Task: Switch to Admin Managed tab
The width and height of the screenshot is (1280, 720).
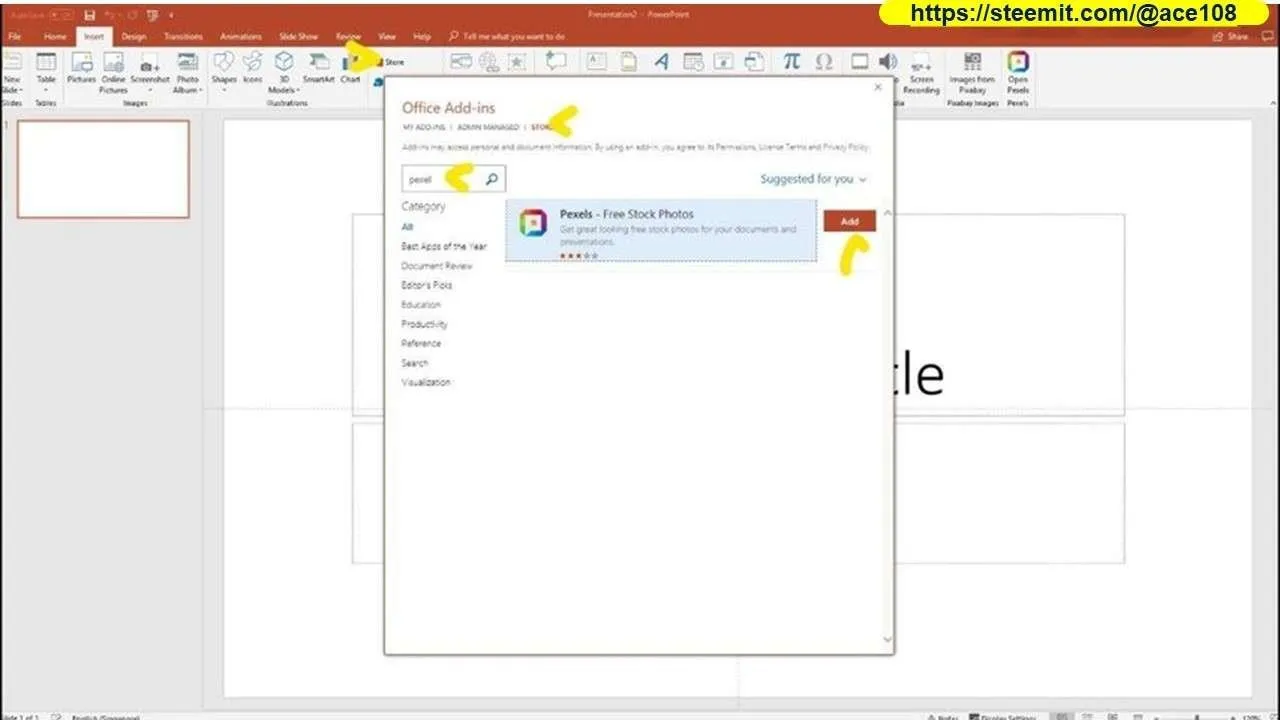Action: 488,128
